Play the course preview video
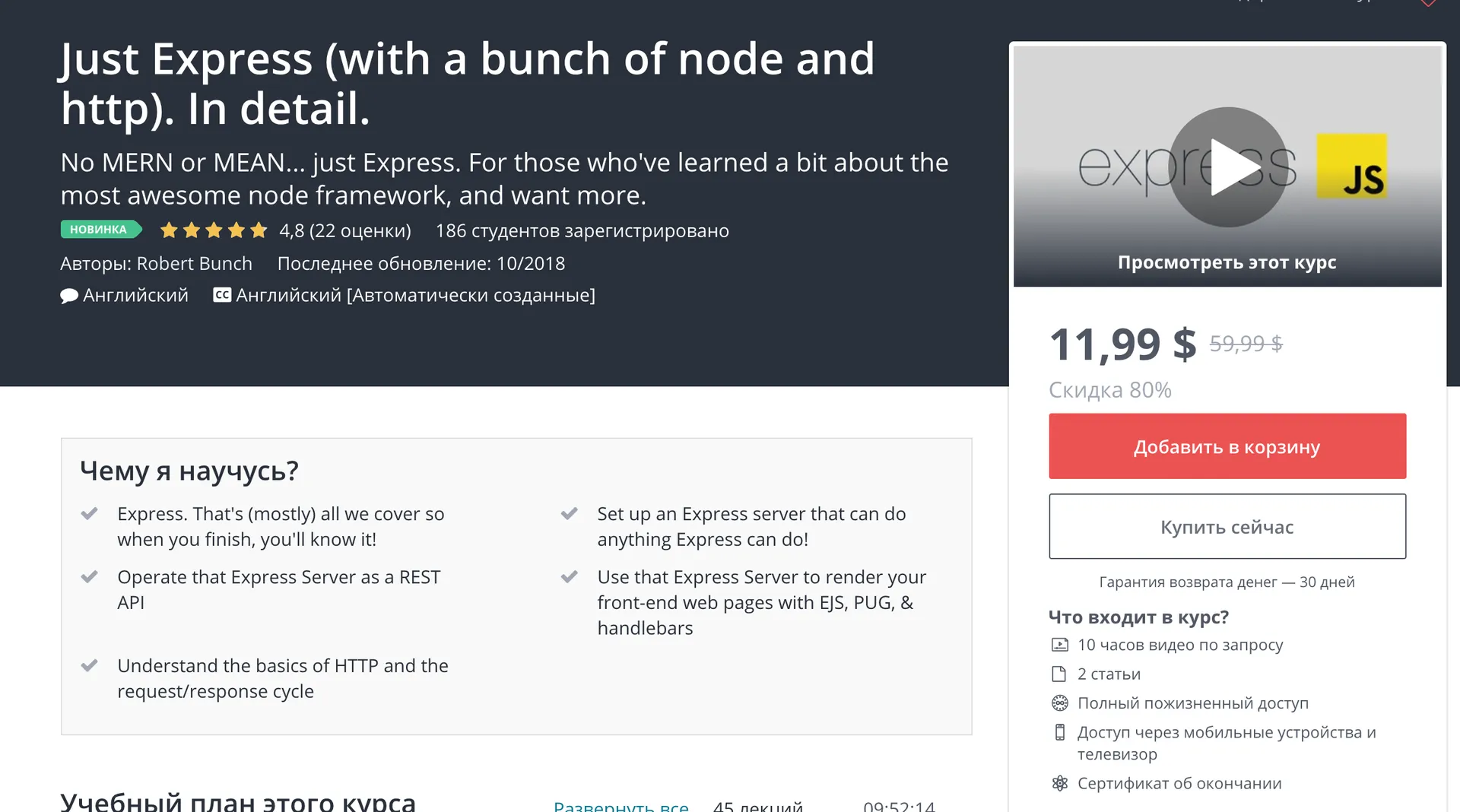Screen dimensions: 1460x812 coord(1227,167)
